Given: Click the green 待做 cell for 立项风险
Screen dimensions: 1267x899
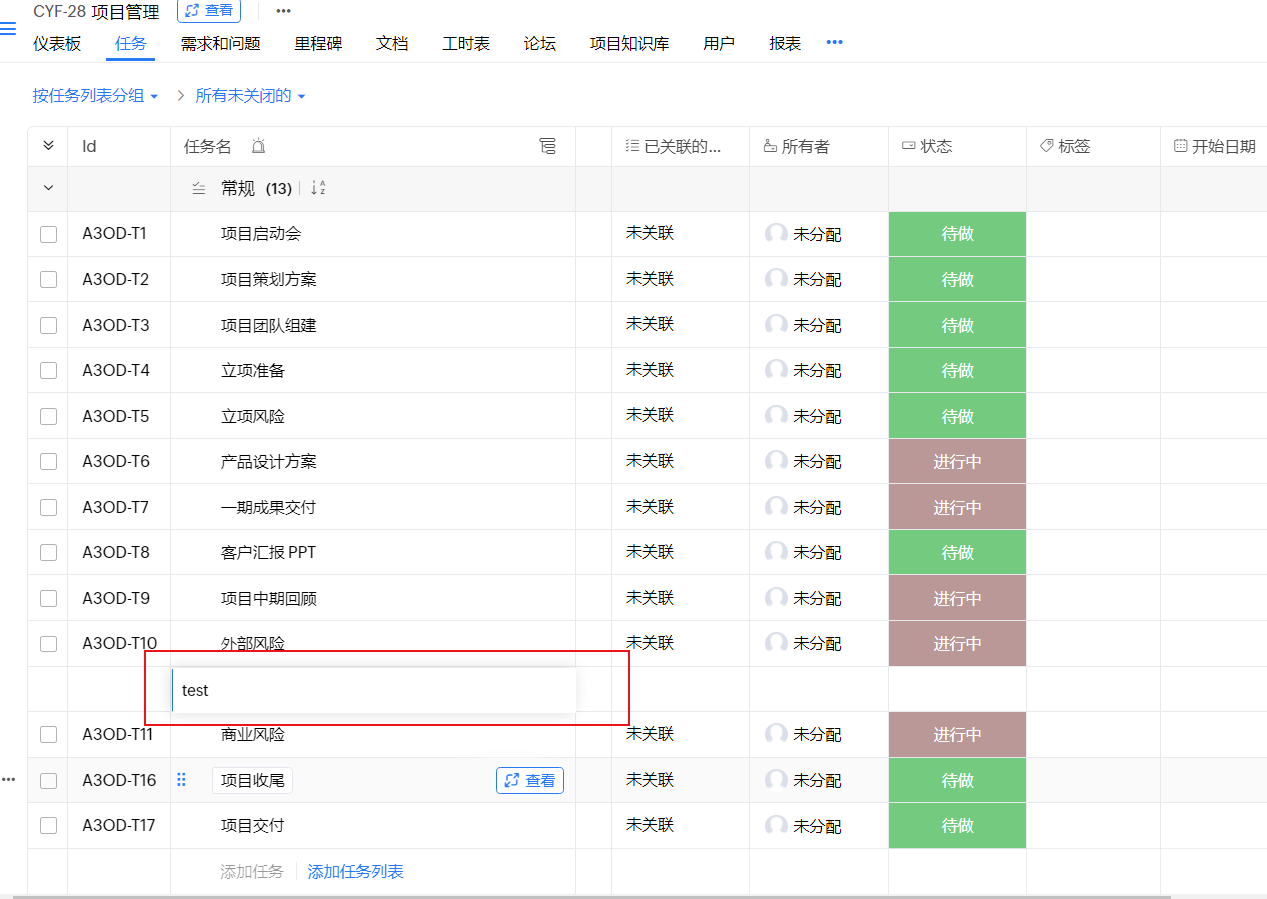Looking at the screenshot, I should 957,416.
